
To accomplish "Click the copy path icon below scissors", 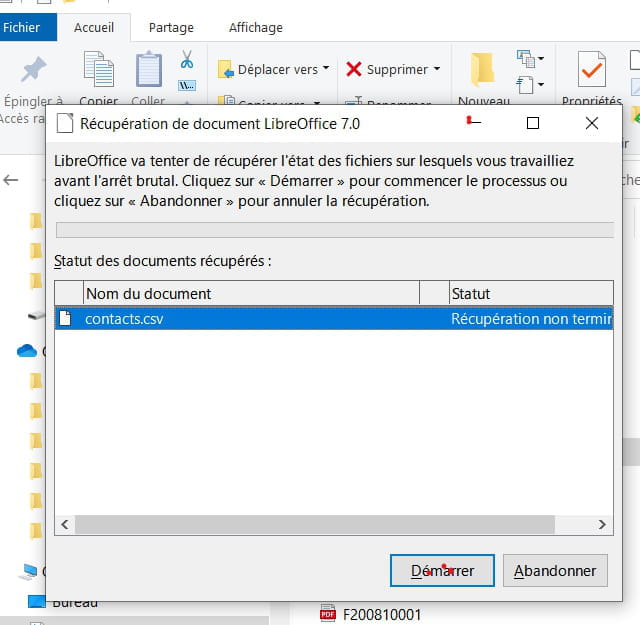I will (187, 85).
